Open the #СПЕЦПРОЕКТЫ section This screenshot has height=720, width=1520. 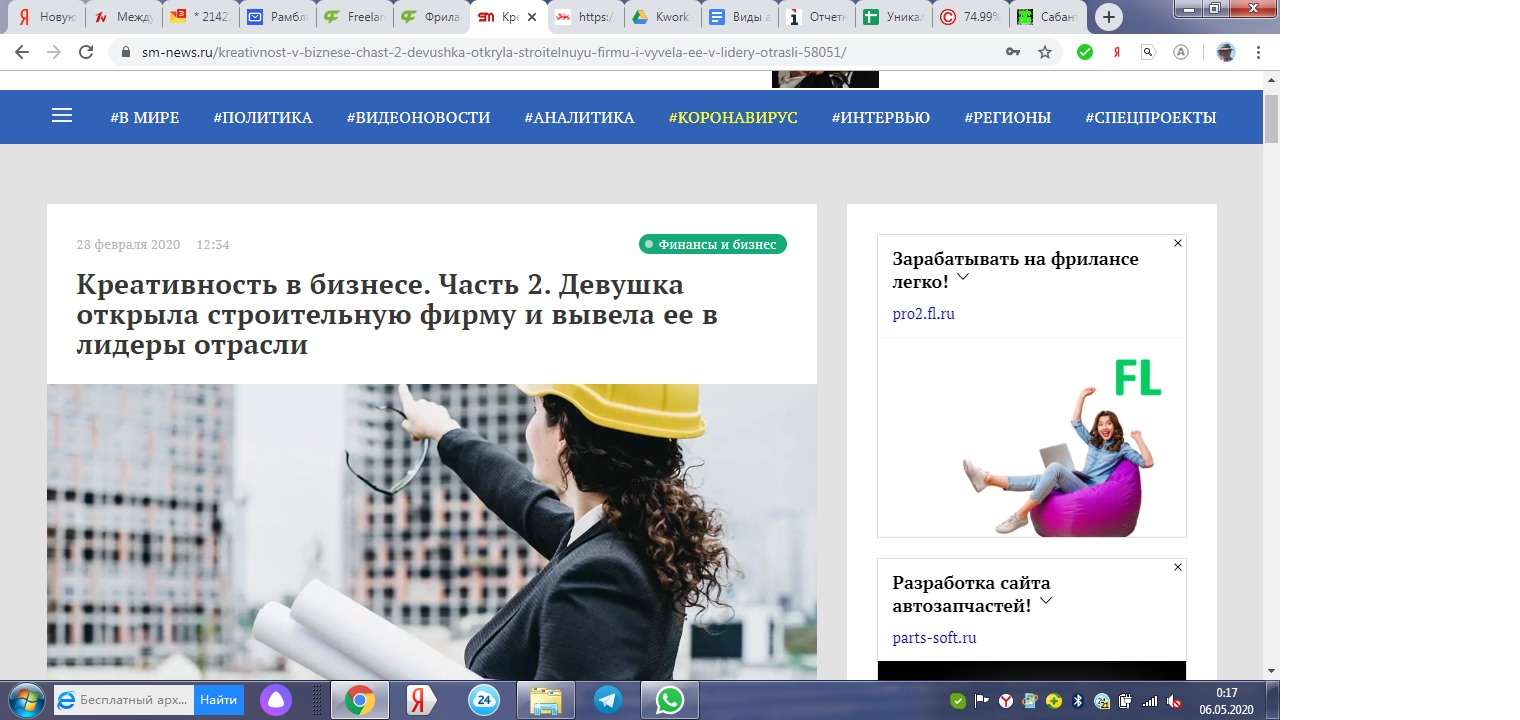(1151, 117)
